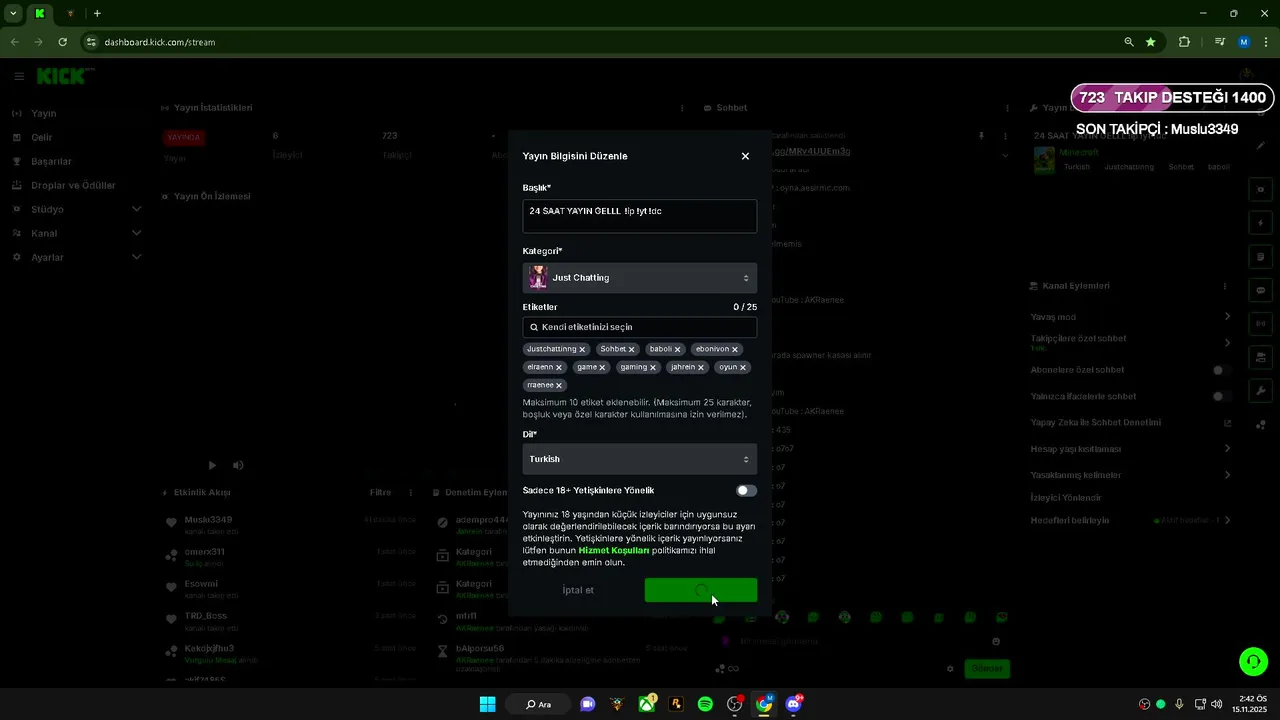
Task: Select Başarılar in the sidebar
Action: click(51, 162)
